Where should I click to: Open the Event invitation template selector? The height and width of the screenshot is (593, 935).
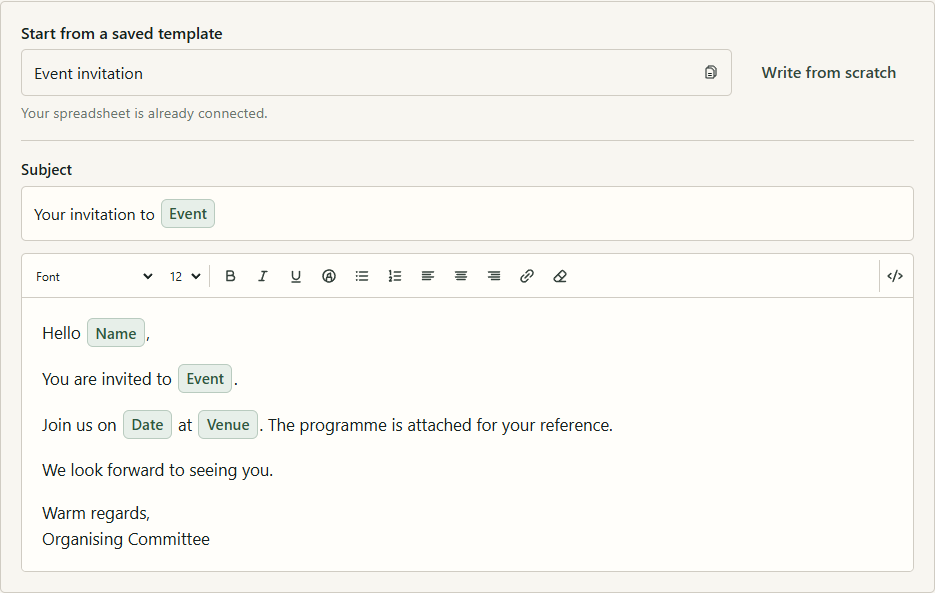pos(376,73)
